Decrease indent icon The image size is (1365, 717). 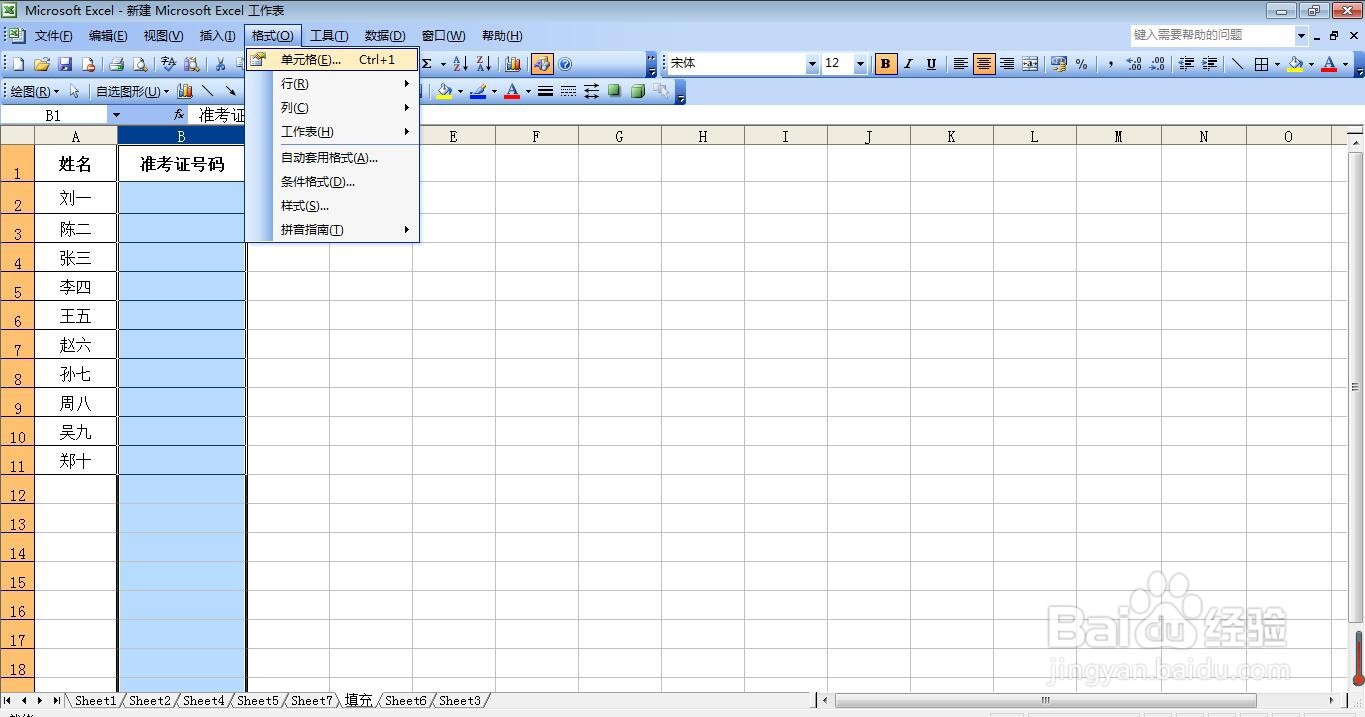1186,64
